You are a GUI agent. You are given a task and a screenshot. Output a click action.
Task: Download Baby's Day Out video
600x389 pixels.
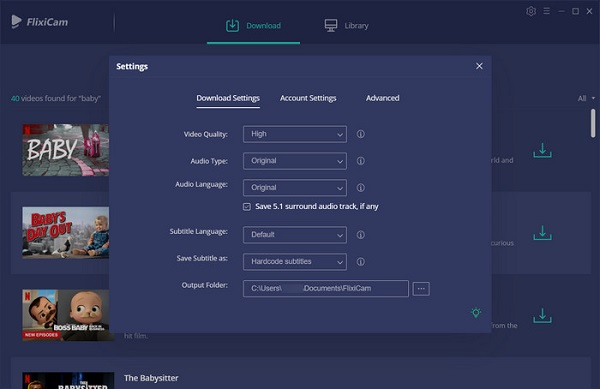(x=542, y=233)
